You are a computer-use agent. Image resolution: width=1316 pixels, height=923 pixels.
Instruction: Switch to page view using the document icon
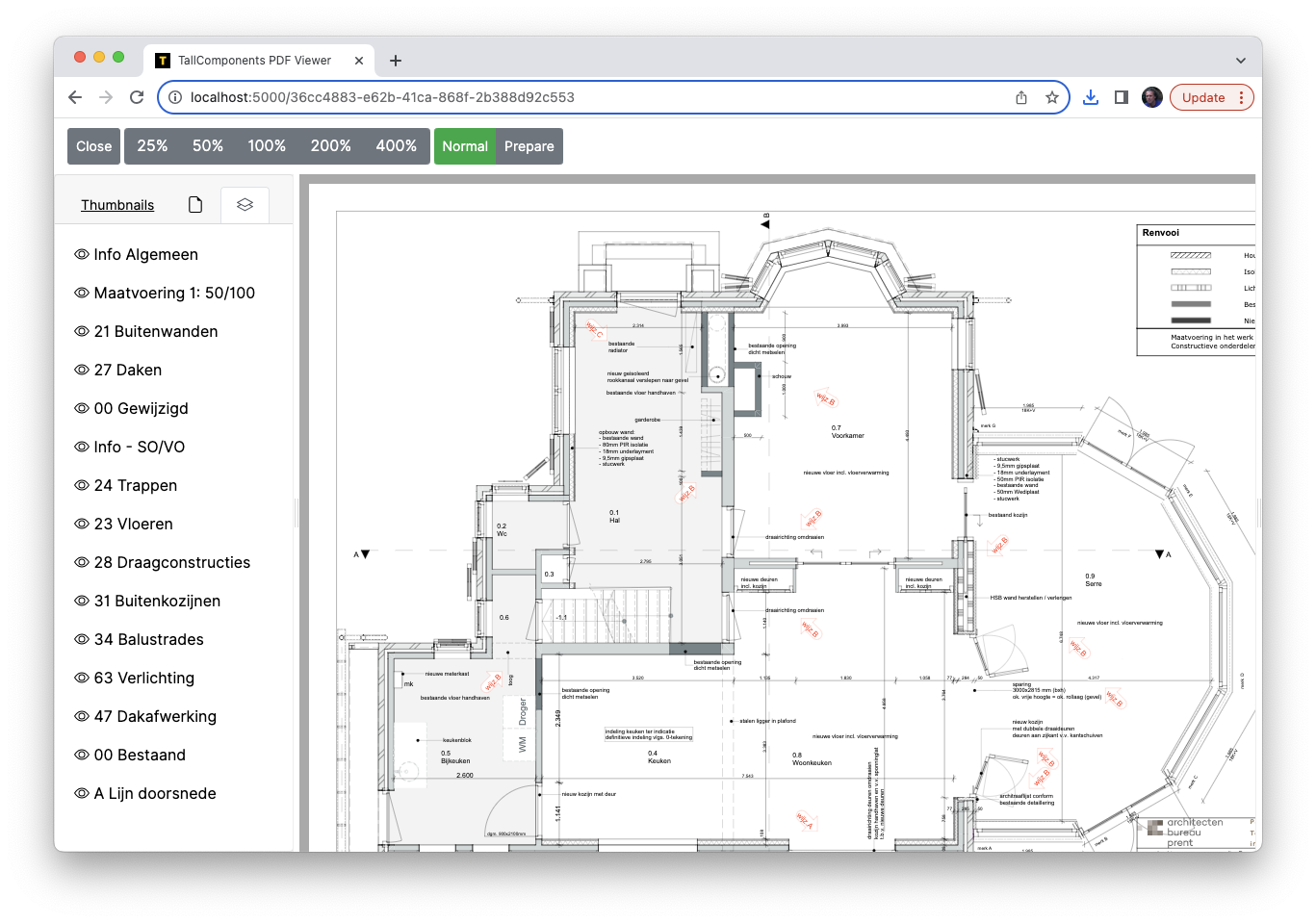coord(194,204)
